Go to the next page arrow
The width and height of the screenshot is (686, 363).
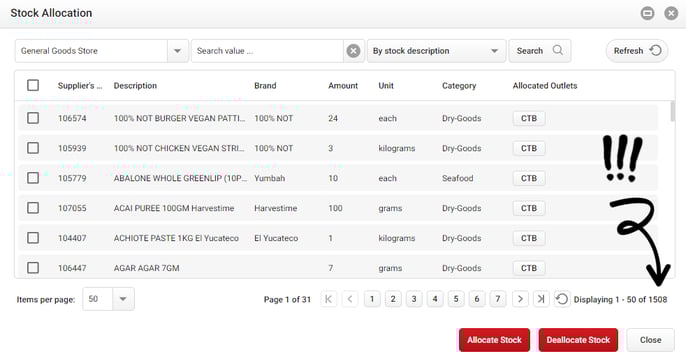tap(520, 299)
